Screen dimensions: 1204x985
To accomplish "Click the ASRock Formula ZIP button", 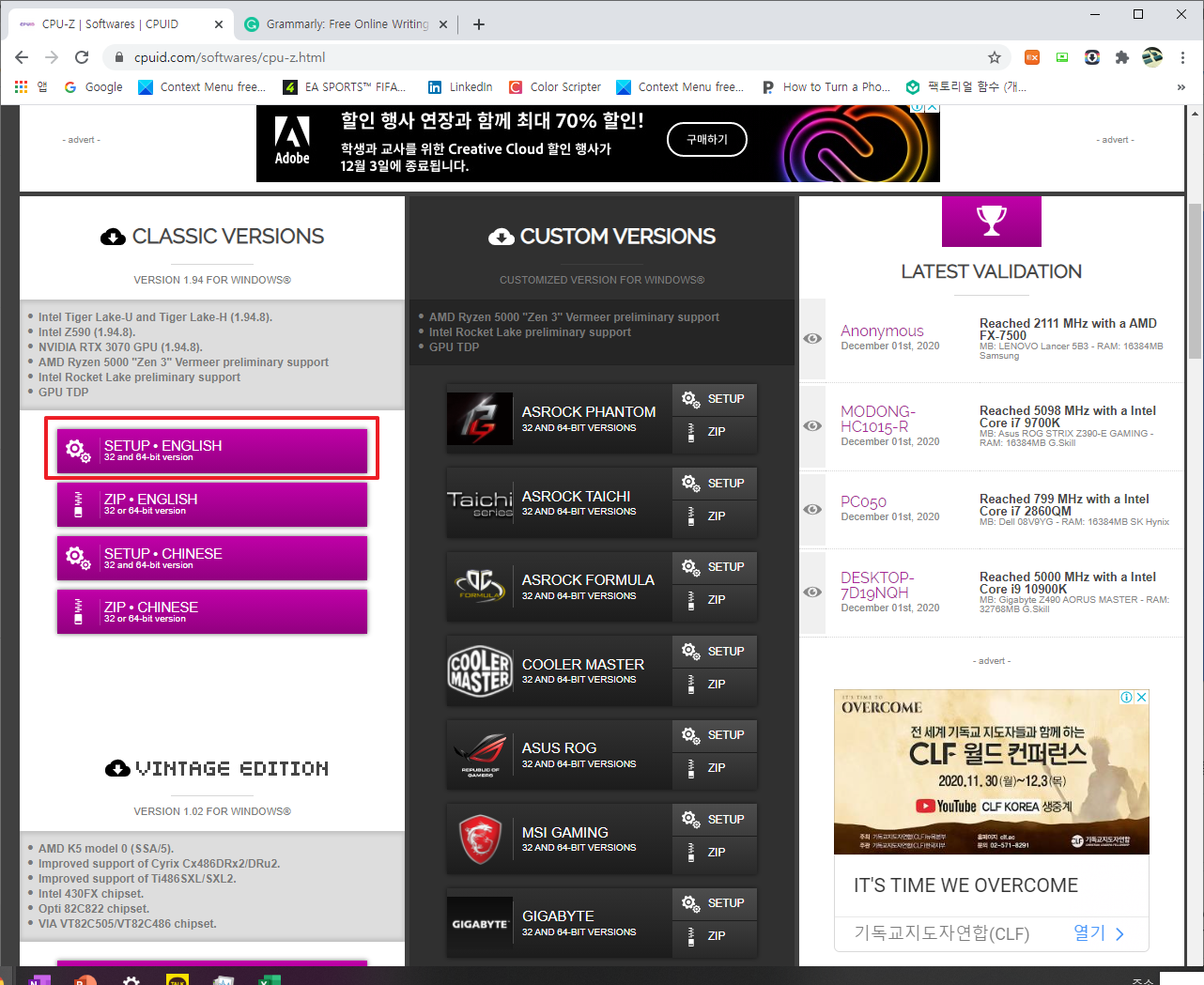I will tap(715, 600).
